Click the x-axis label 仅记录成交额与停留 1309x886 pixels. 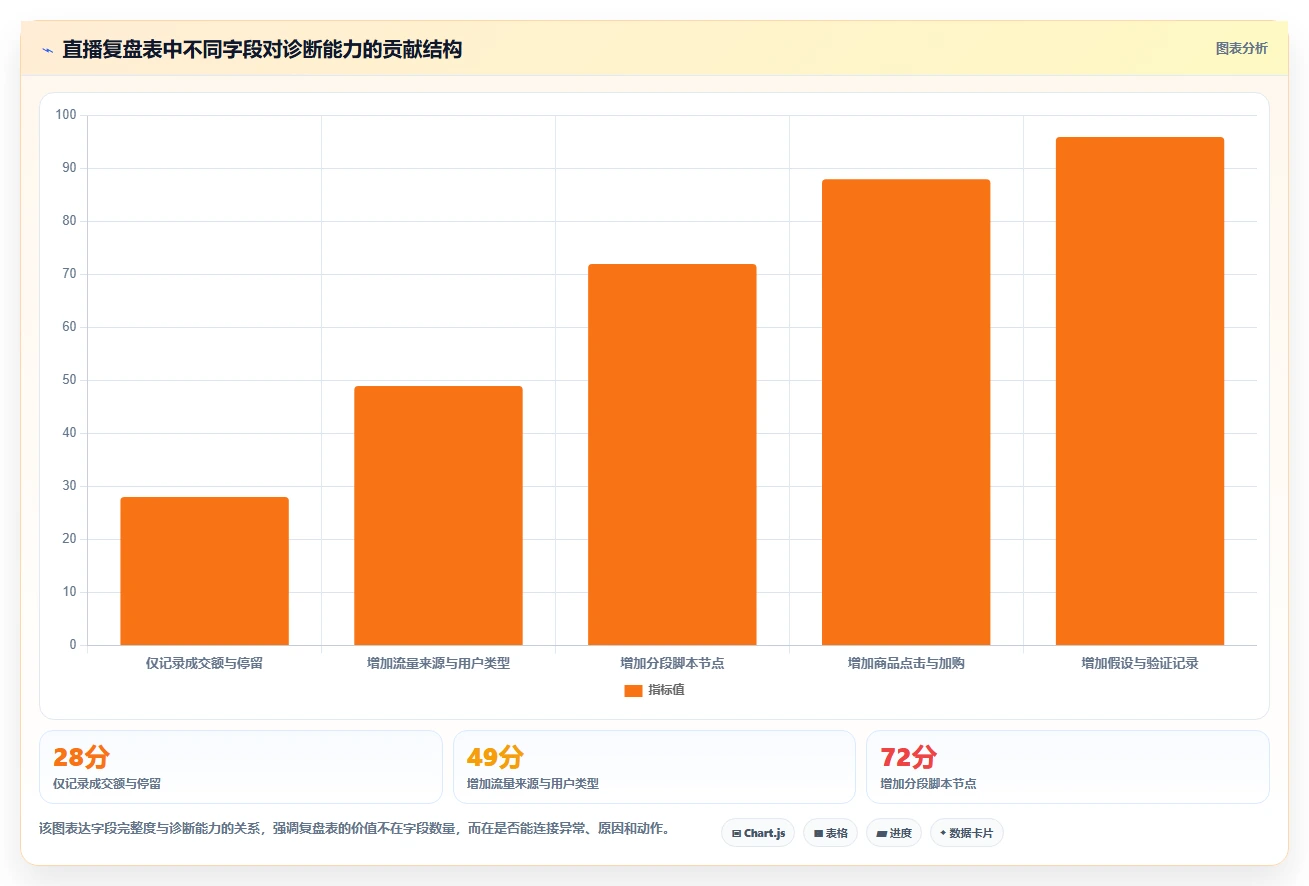[204, 663]
